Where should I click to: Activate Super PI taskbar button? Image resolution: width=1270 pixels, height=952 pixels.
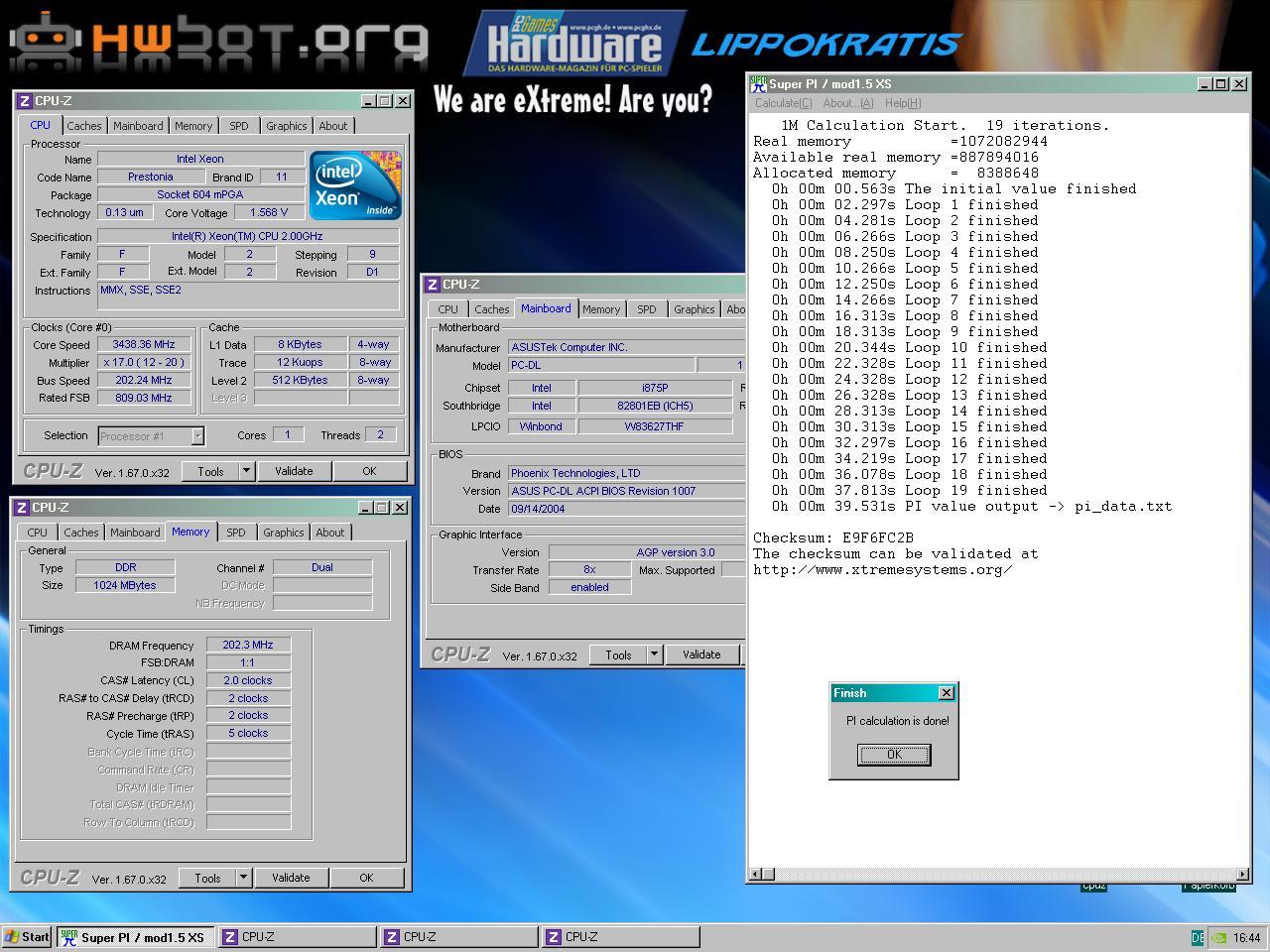[x=135, y=937]
